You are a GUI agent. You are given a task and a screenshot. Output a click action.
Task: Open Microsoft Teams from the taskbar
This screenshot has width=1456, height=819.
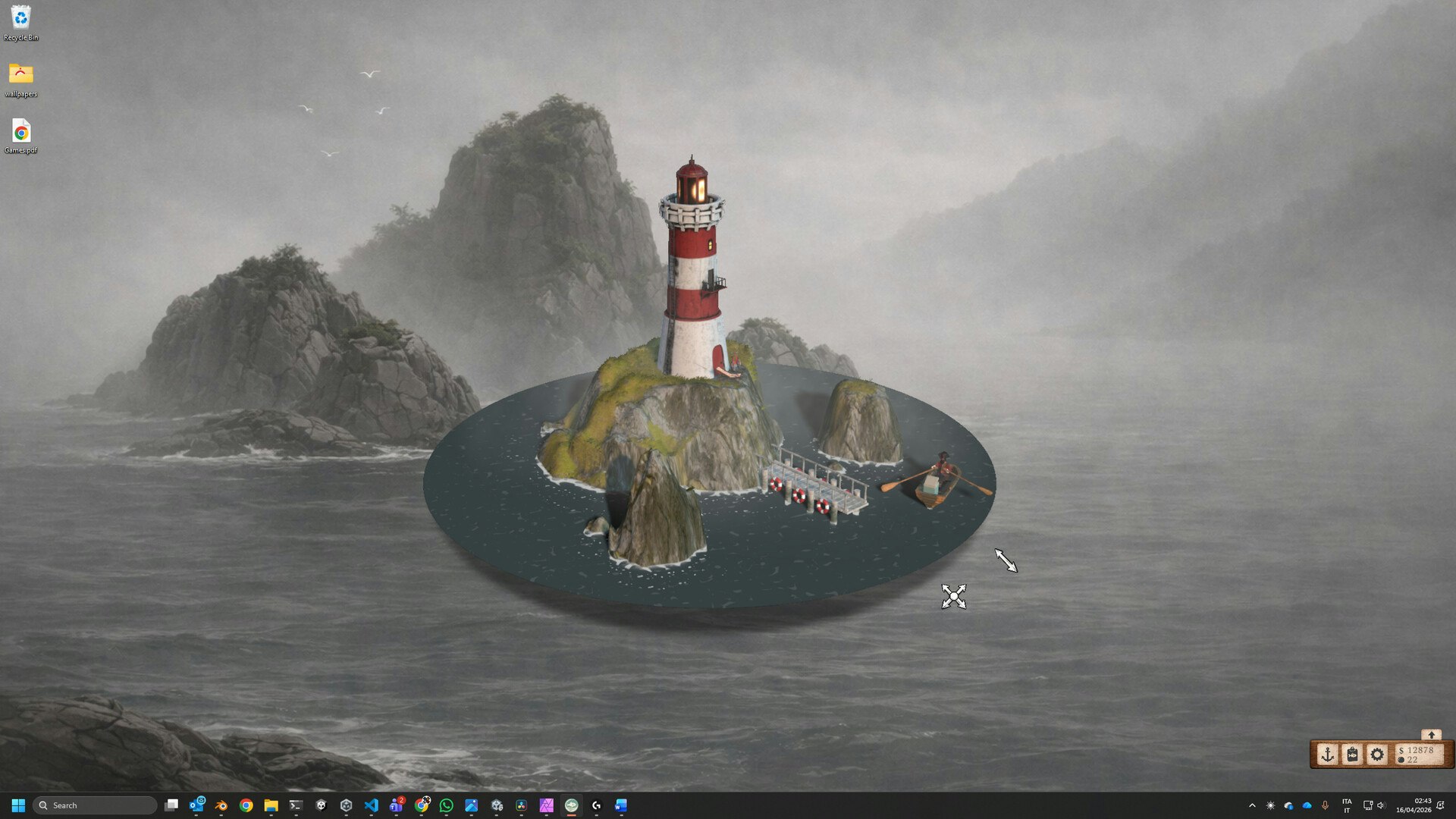point(397,805)
